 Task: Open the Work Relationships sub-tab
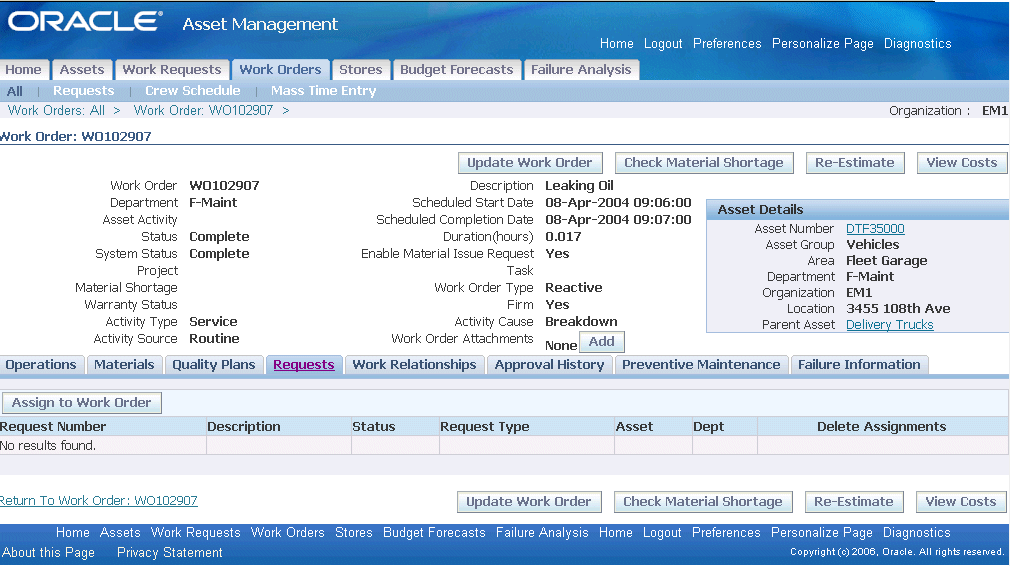(x=414, y=364)
